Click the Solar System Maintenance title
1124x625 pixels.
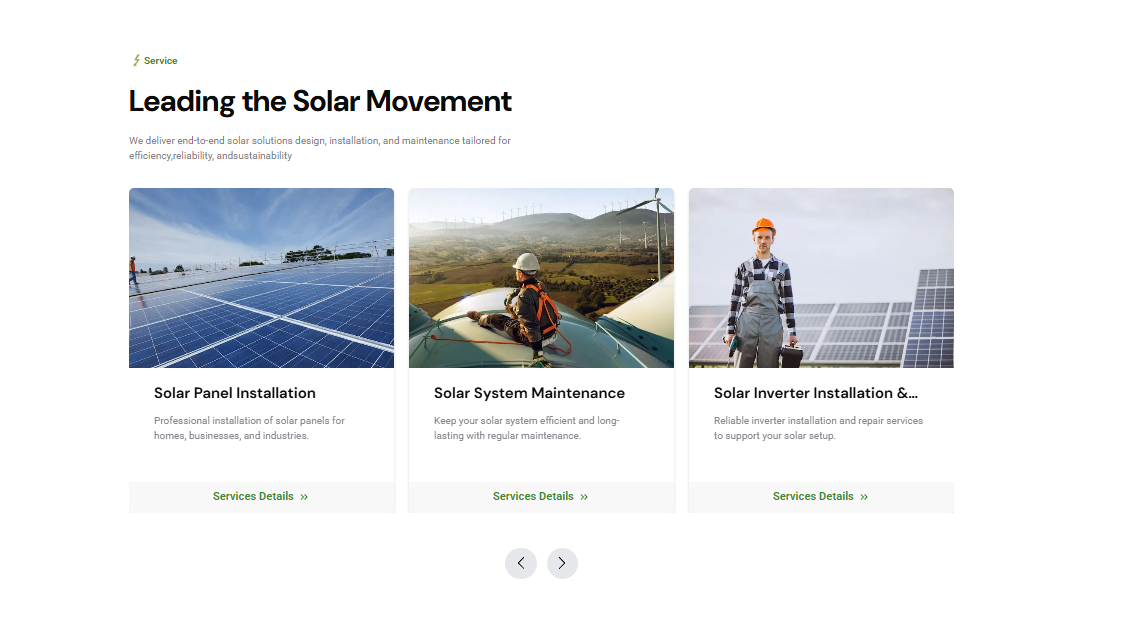pos(529,393)
